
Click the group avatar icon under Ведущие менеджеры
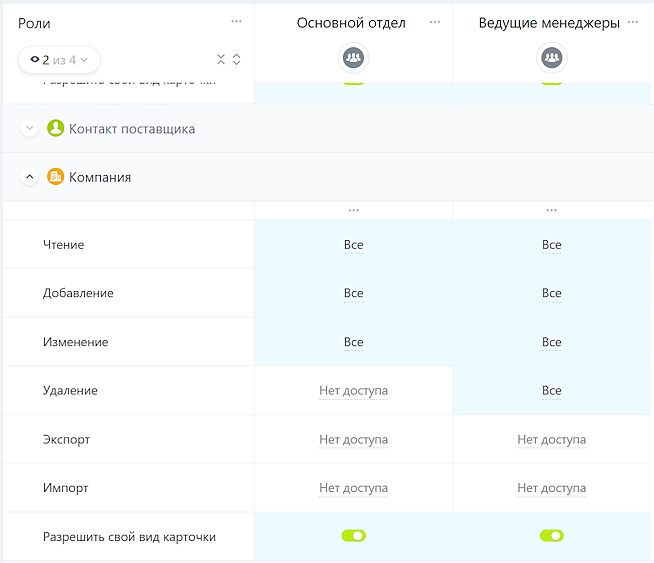click(x=551, y=57)
